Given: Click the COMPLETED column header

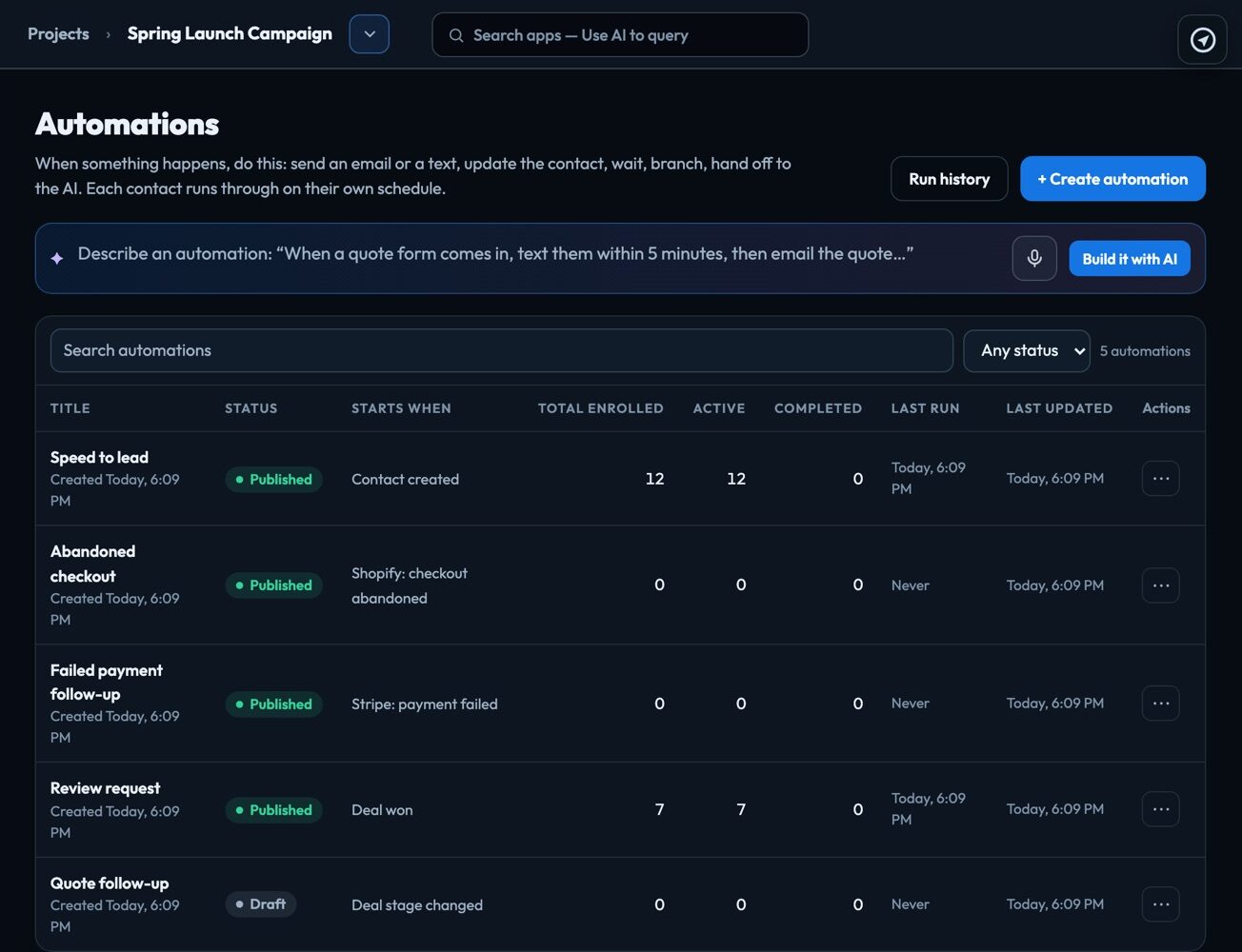Looking at the screenshot, I should 818,408.
